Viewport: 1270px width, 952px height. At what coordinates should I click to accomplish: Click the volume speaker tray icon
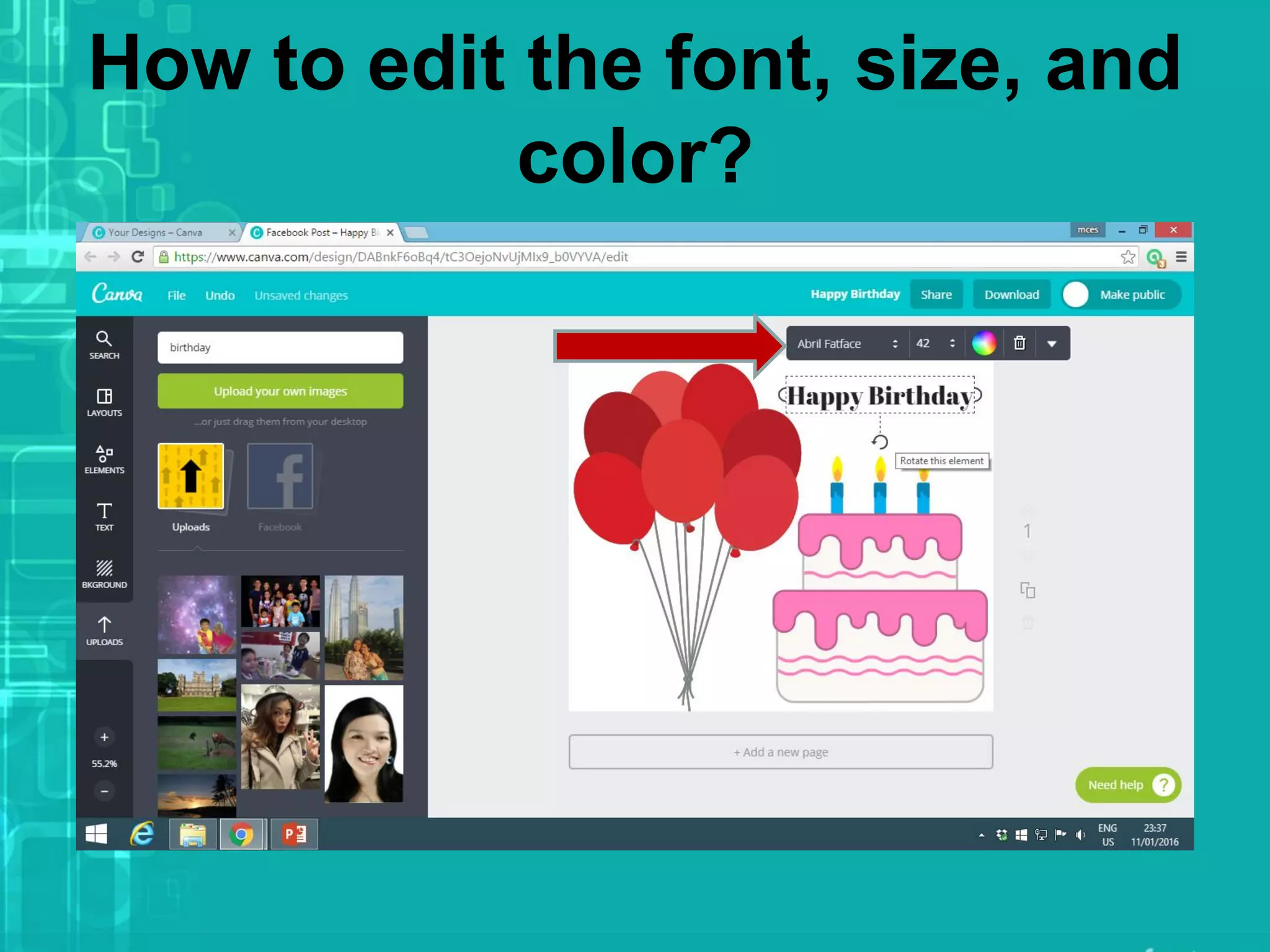coord(1080,835)
